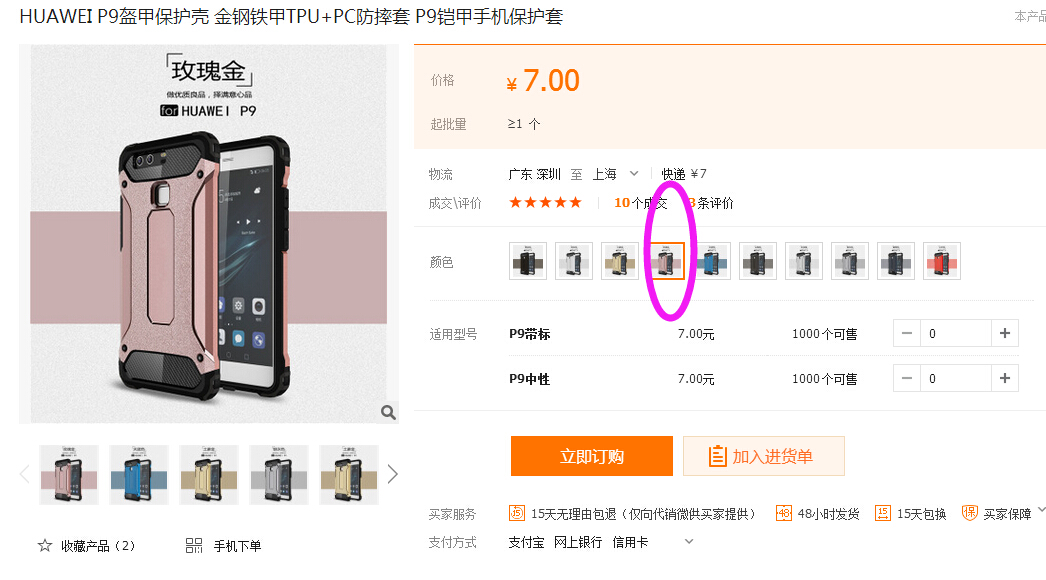Open the blue case thumbnail below image
Image resolution: width=1046 pixels, height=580 pixels.
pos(139,475)
